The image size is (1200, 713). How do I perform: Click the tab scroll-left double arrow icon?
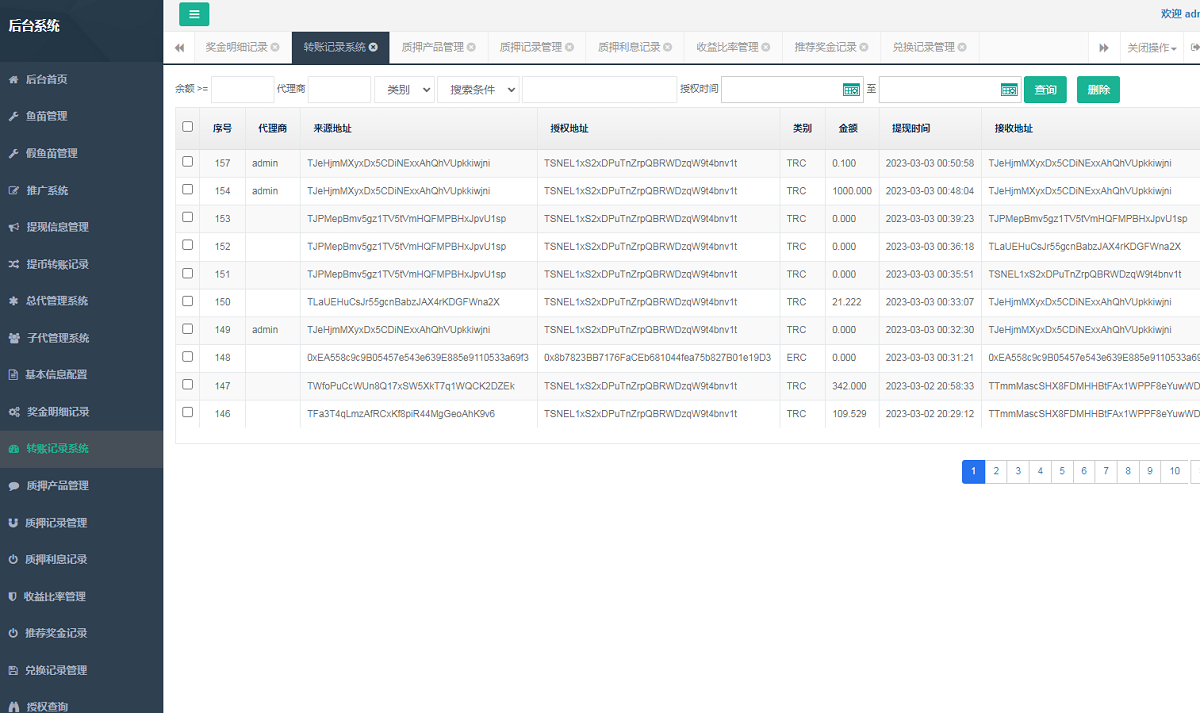click(x=179, y=47)
